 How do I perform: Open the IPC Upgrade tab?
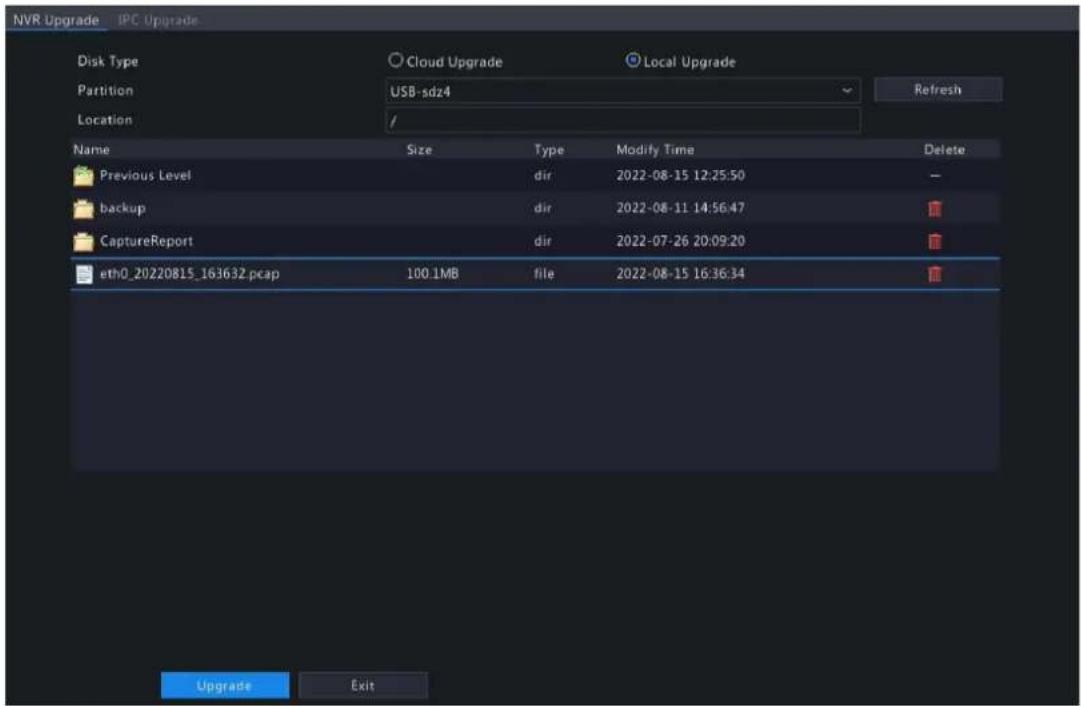[158, 20]
